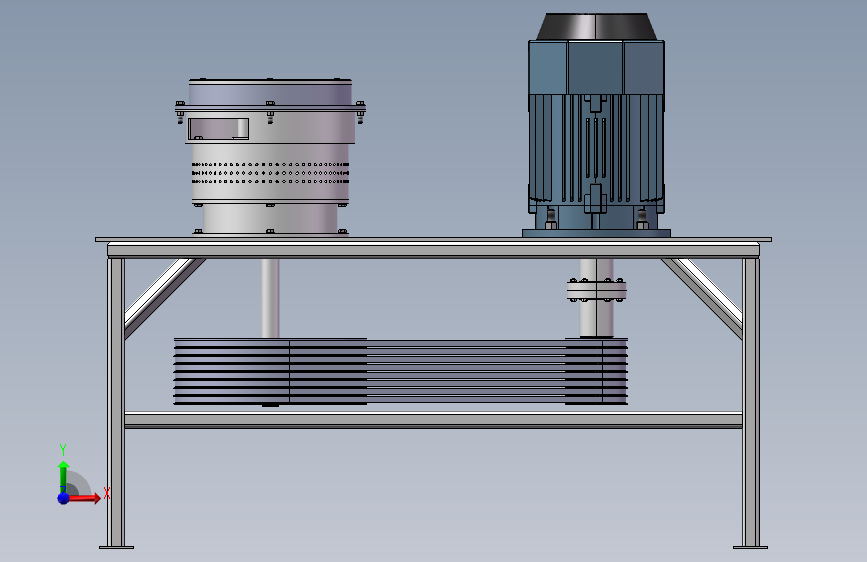
Task: Click the blue Z axis ball of the triad
Action: tap(63, 498)
